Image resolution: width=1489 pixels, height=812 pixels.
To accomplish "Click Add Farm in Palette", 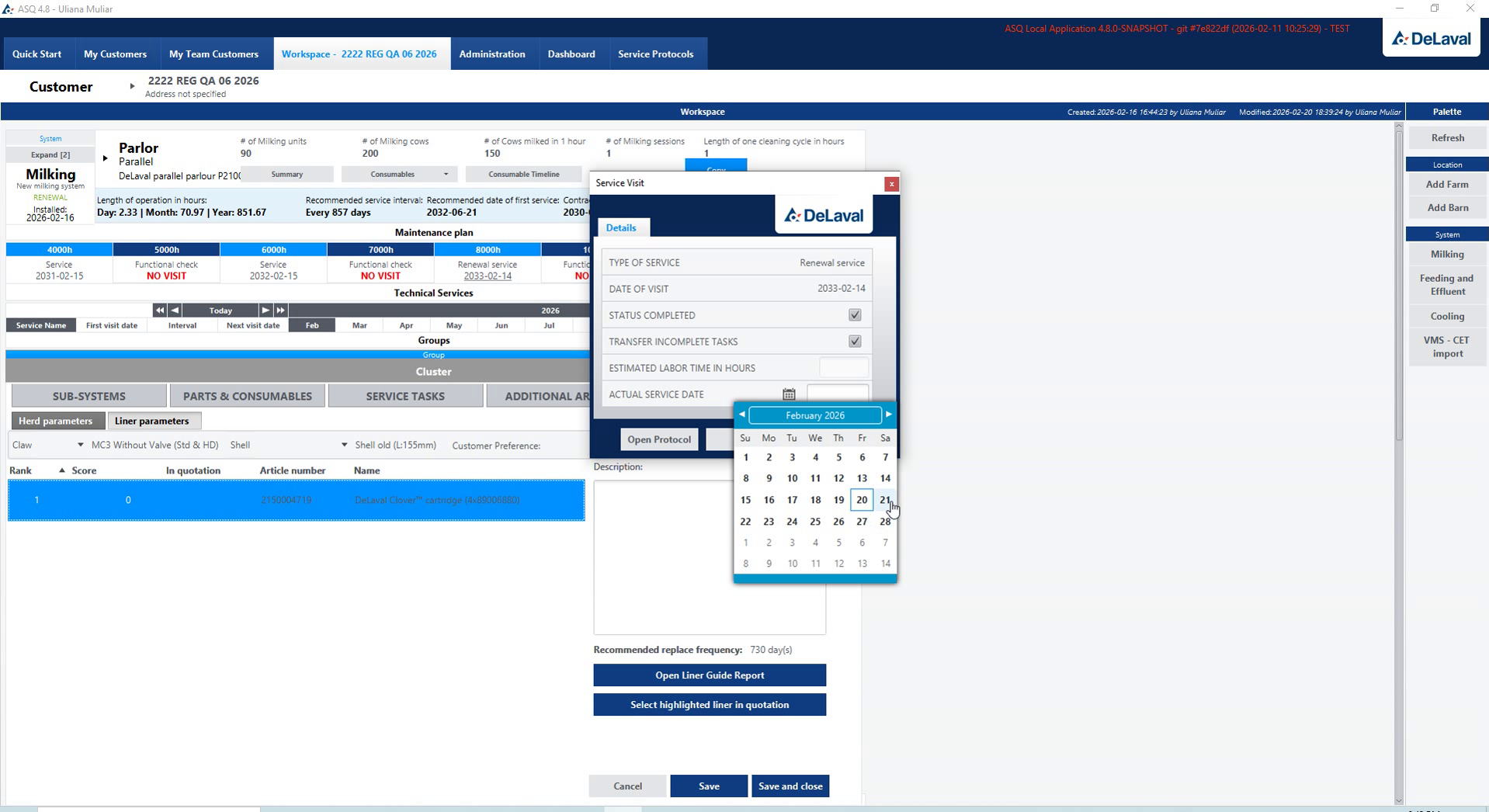I will pyautogui.click(x=1447, y=184).
